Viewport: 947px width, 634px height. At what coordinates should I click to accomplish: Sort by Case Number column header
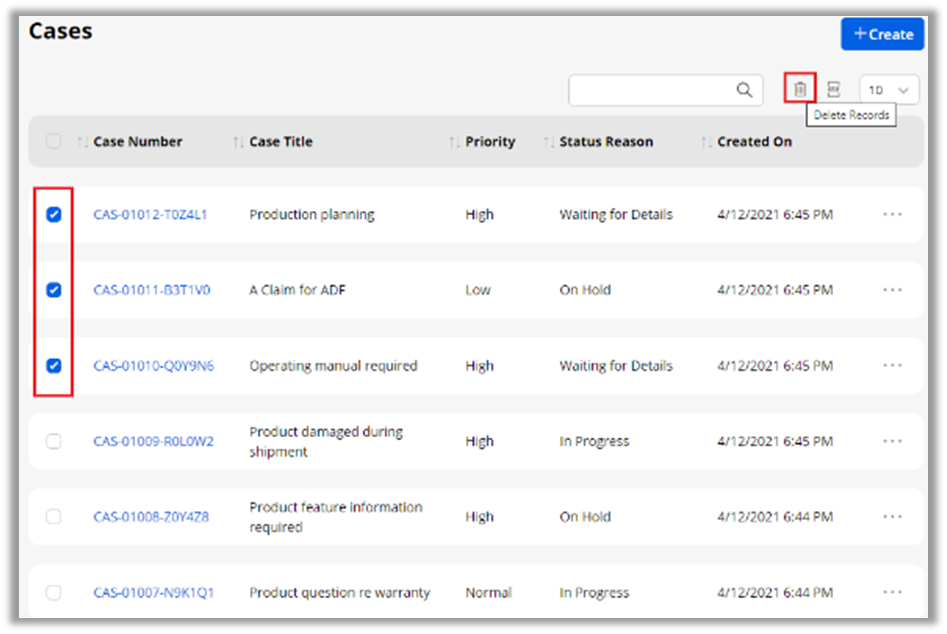(137, 142)
